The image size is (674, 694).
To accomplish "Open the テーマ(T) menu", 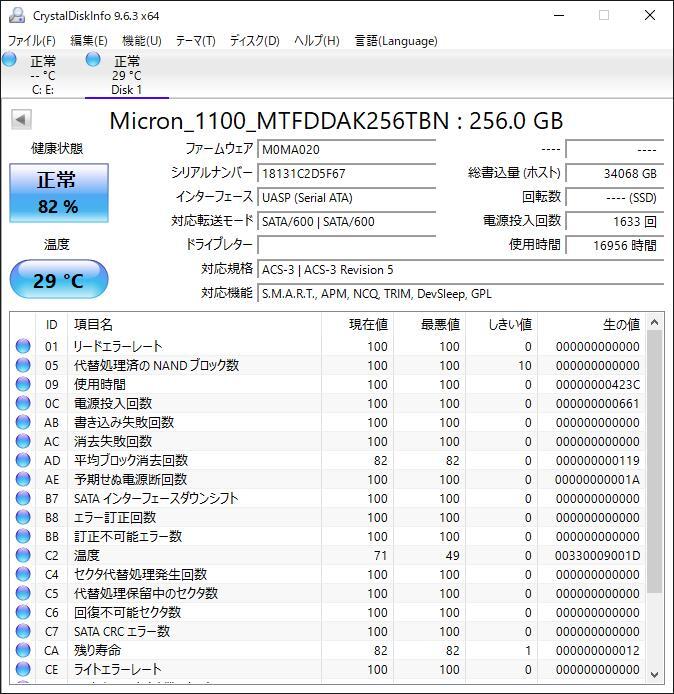I will tap(195, 41).
